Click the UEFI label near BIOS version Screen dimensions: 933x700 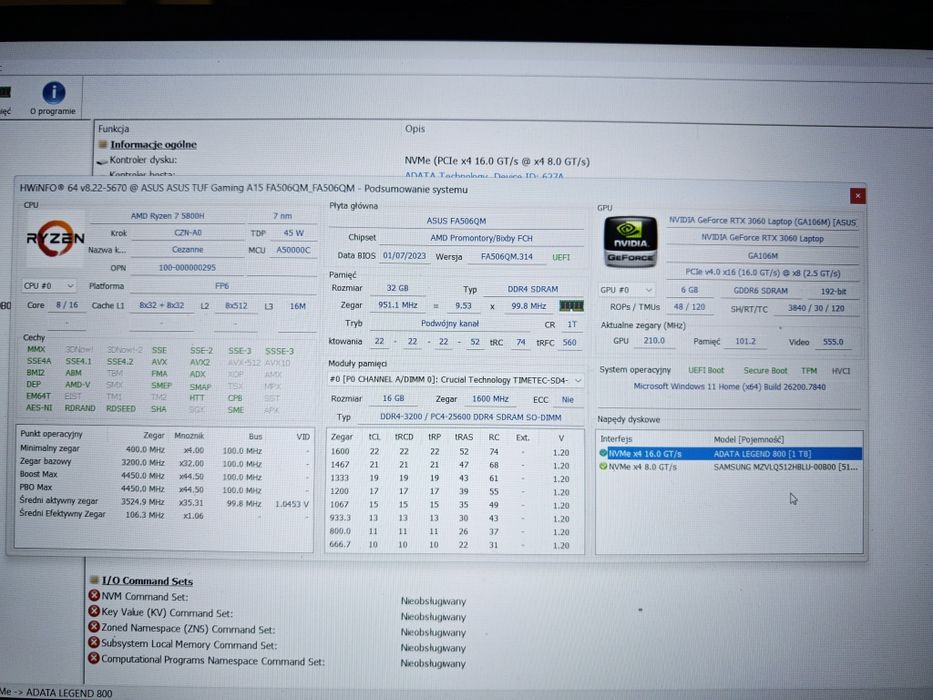coord(561,257)
